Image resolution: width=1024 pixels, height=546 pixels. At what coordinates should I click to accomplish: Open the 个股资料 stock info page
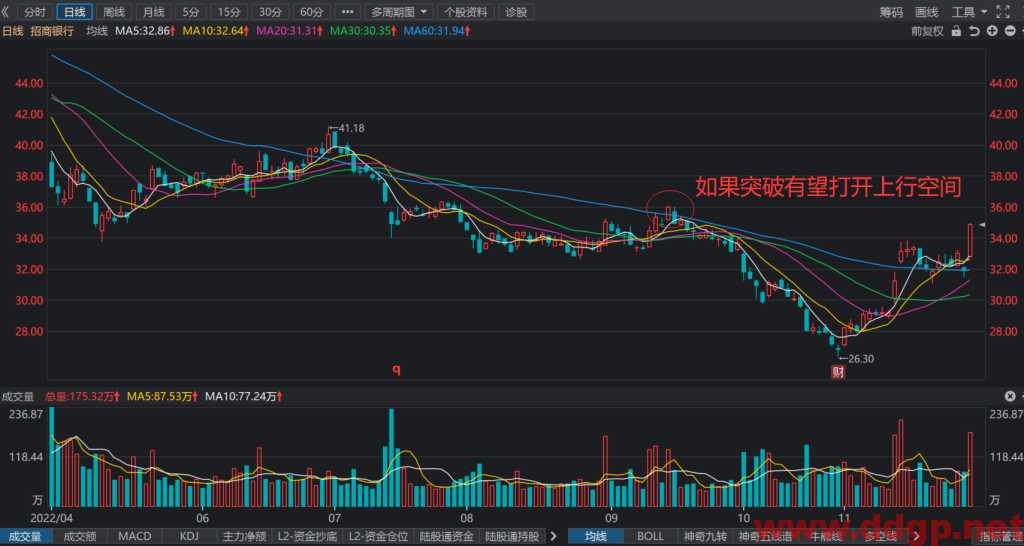pyautogui.click(x=466, y=12)
